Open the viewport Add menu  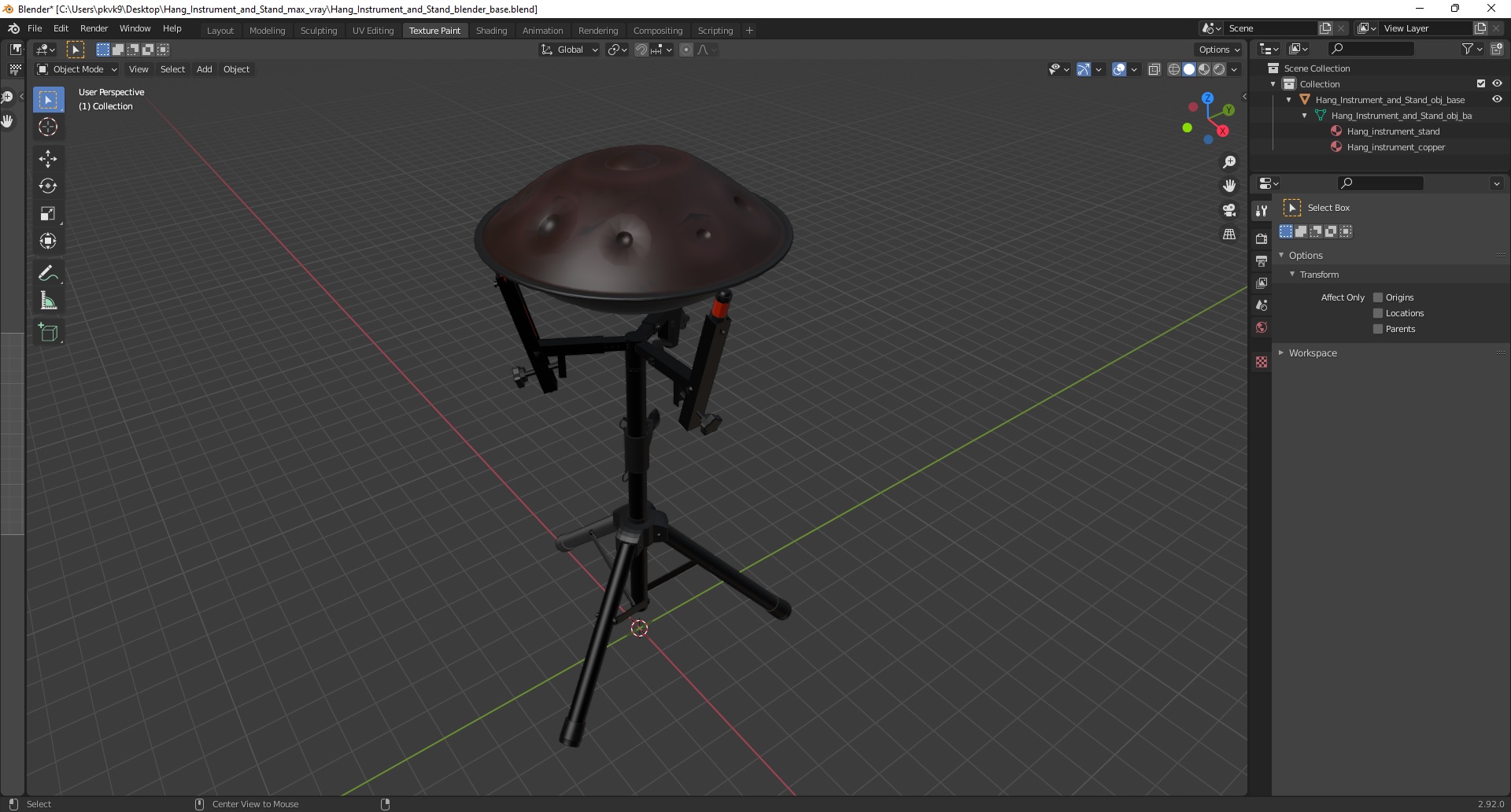click(x=204, y=69)
